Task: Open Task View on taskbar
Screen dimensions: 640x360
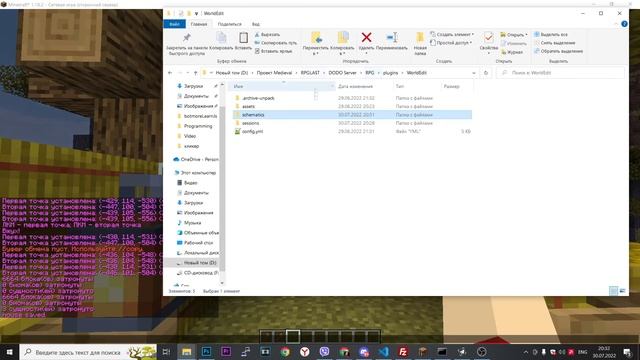Action: [x=166, y=352]
